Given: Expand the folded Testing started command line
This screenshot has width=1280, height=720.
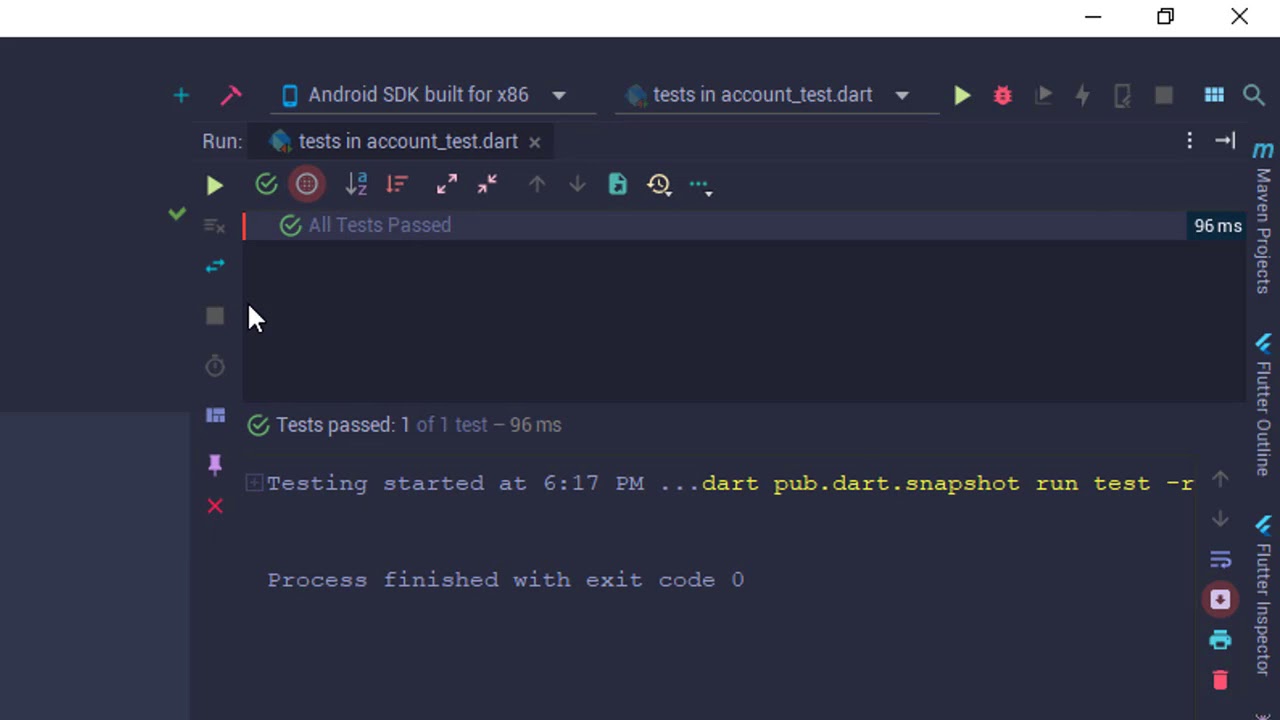Looking at the screenshot, I should (254, 483).
